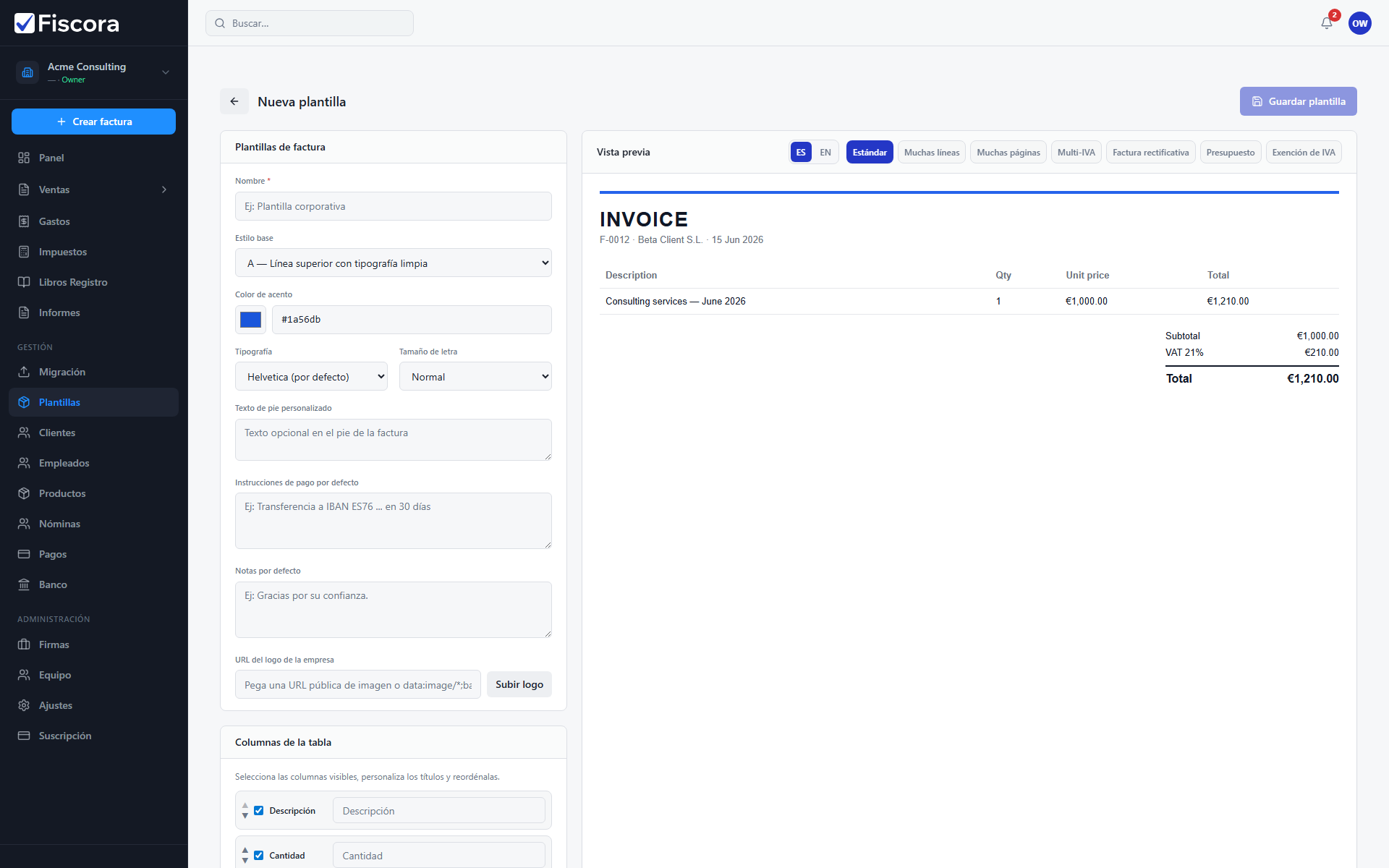Click the Guardar plantilla button
Screen dimensions: 1389x868
point(1298,101)
